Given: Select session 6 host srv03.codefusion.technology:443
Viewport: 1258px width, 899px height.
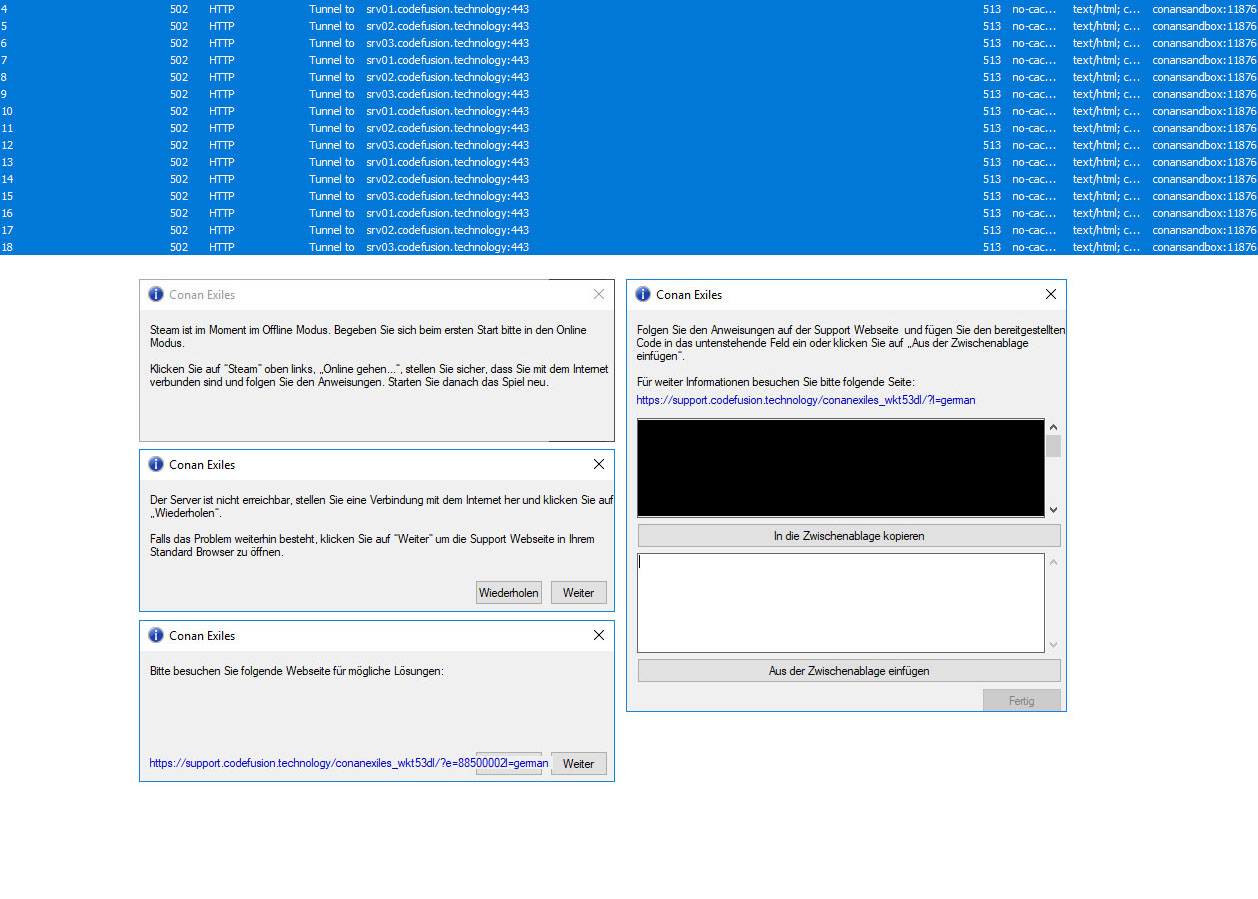Looking at the screenshot, I should [448, 43].
